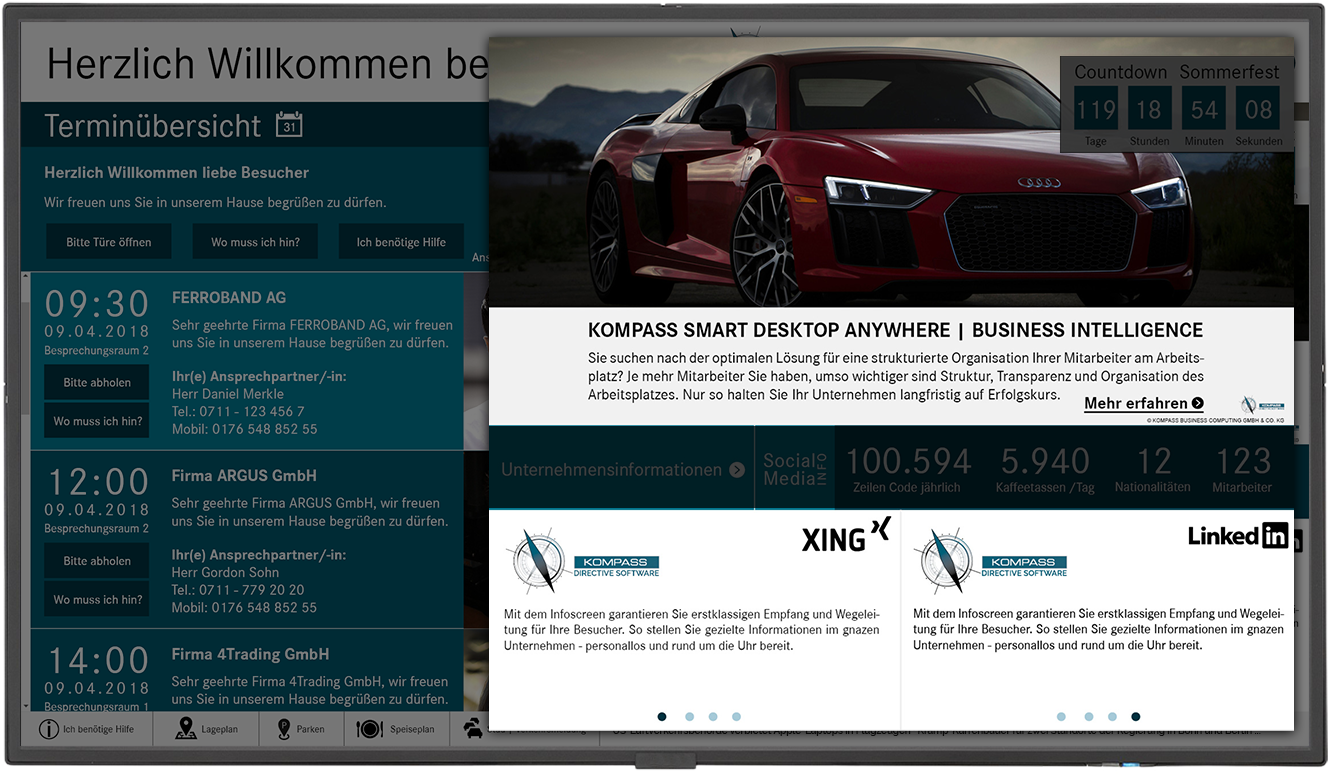Open the Social Media Info tab
Image resolution: width=1328 pixels, height=774 pixels.
(x=795, y=469)
